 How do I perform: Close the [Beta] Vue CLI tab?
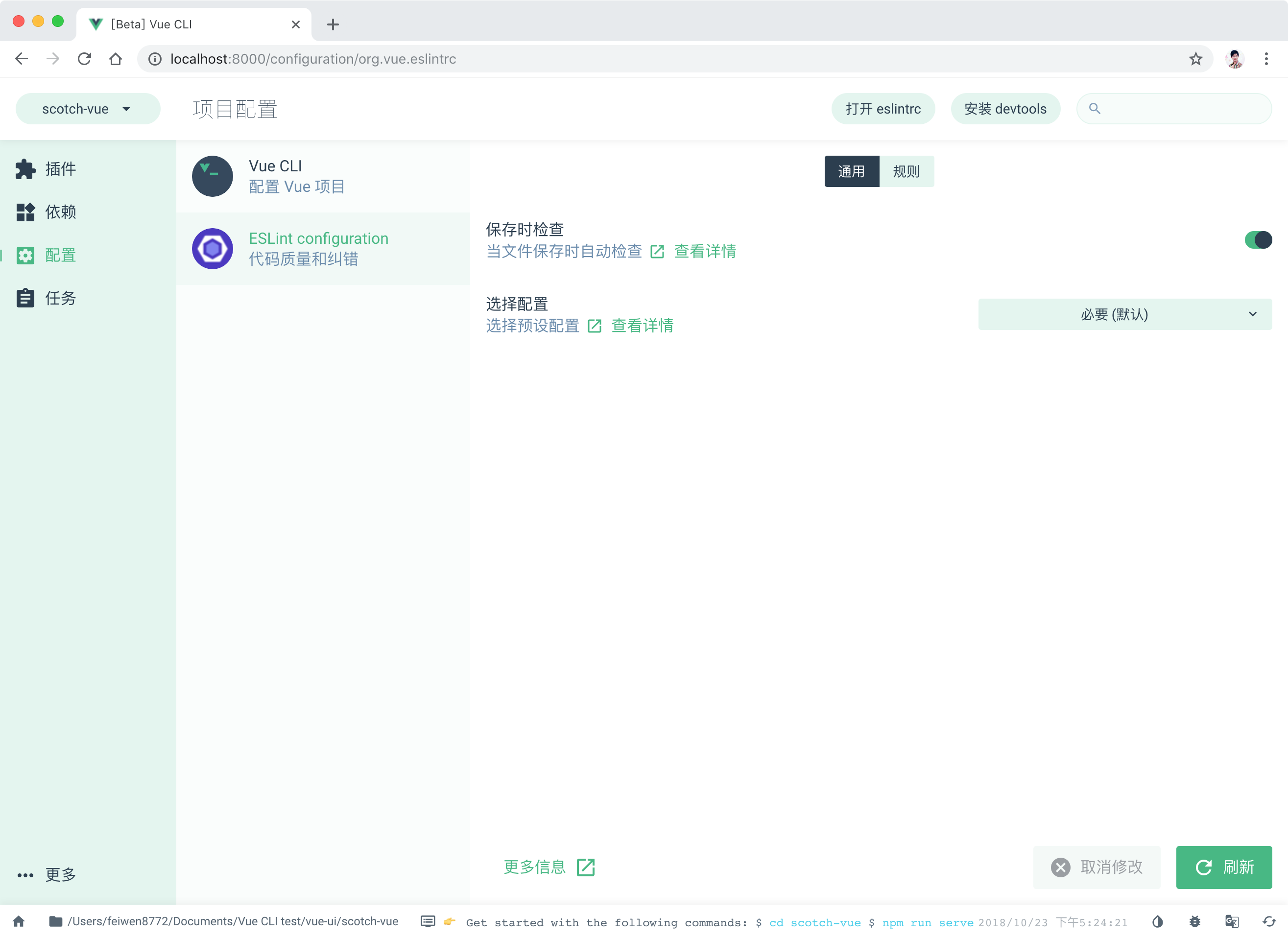[x=295, y=24]
